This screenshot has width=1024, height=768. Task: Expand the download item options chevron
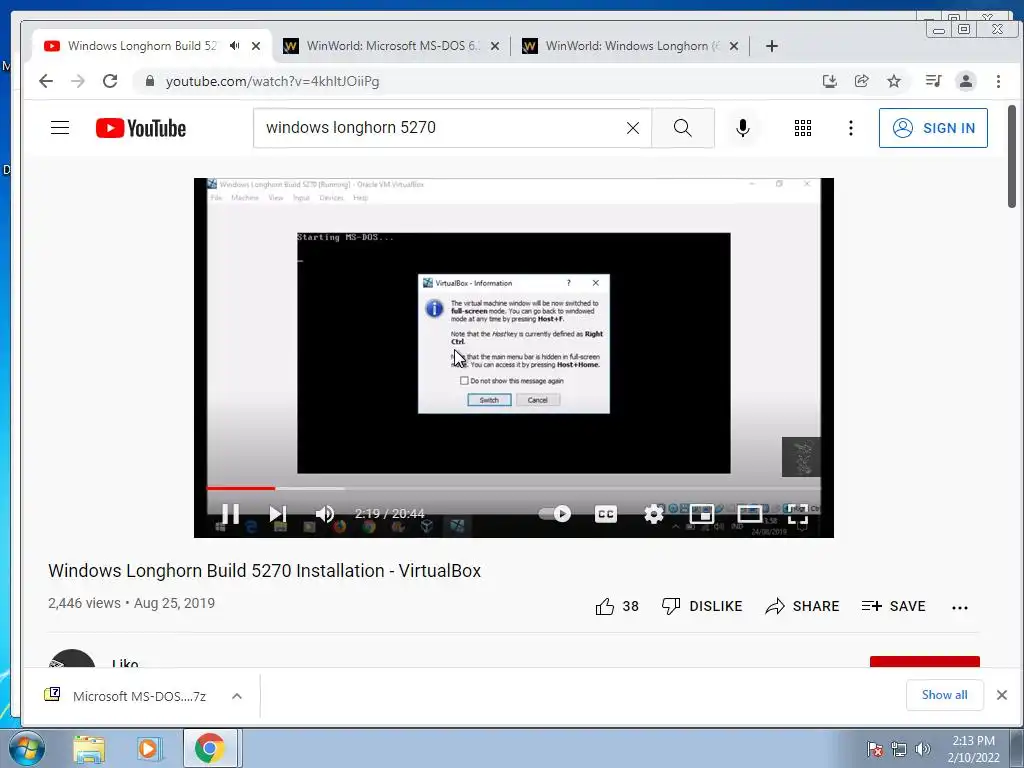pos(237,696)
